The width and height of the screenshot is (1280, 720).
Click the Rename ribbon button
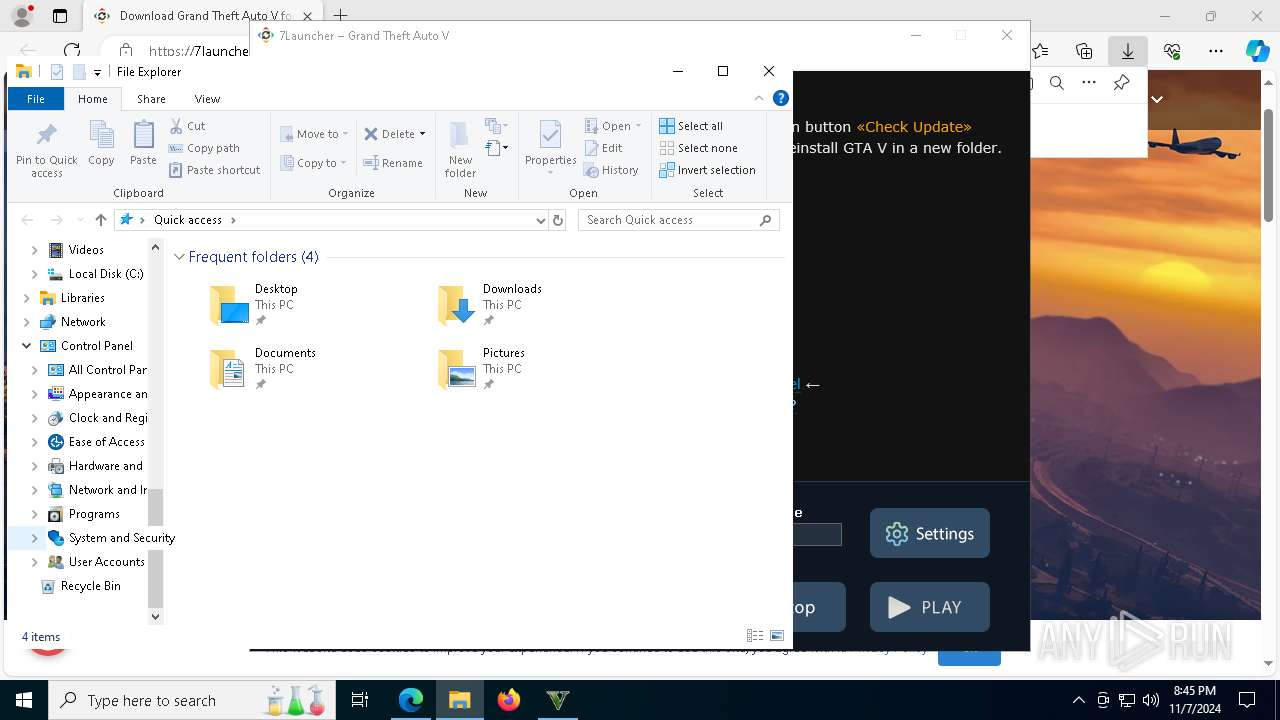393,163
